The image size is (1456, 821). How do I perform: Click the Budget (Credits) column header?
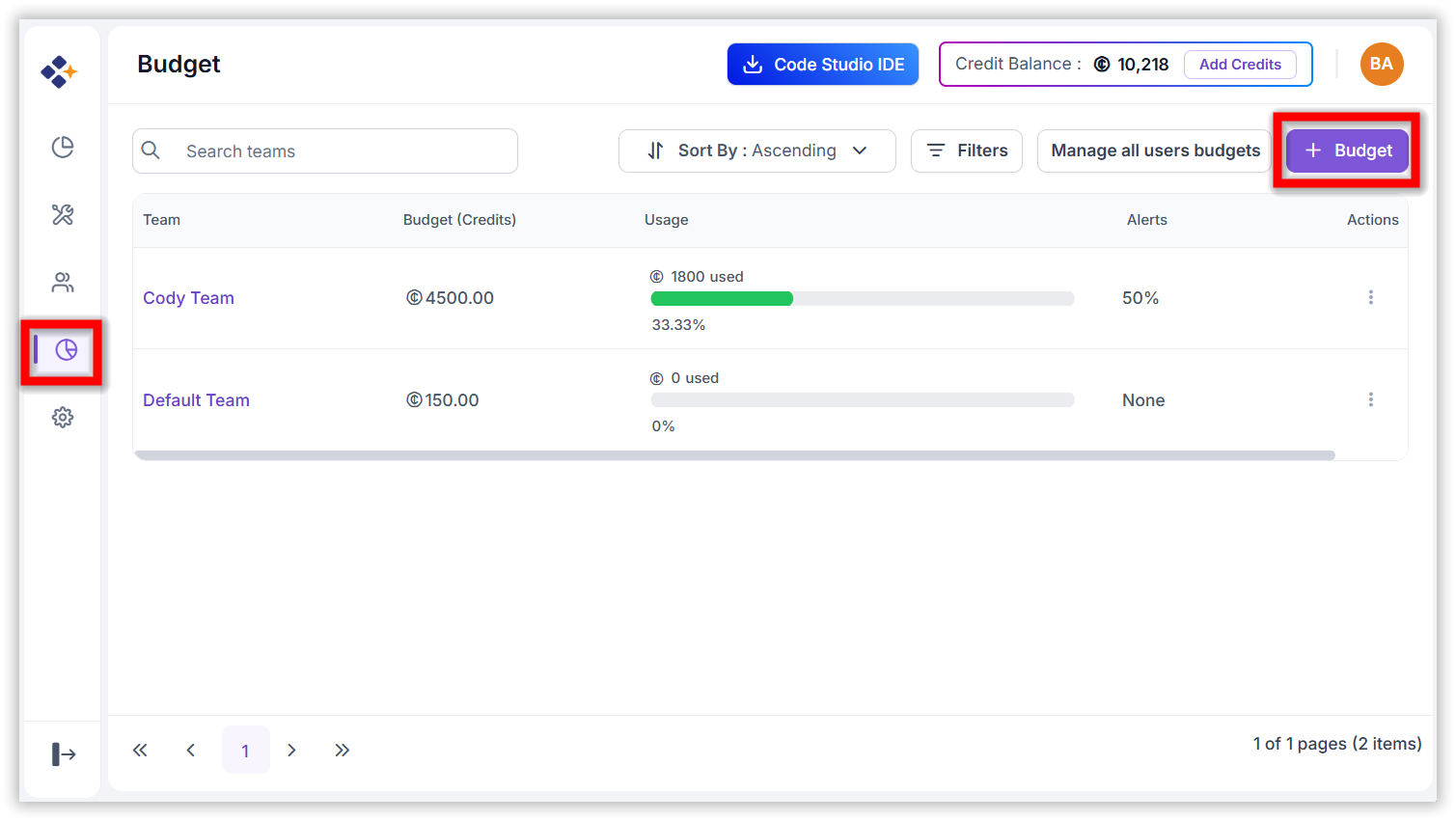click(459, 220)
